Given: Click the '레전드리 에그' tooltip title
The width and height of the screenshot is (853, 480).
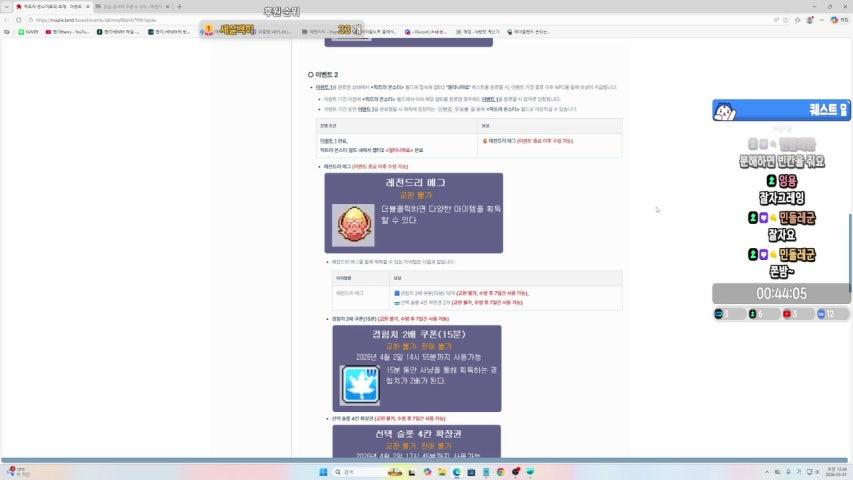Looking at the screenshot, I should pos(416,183).
